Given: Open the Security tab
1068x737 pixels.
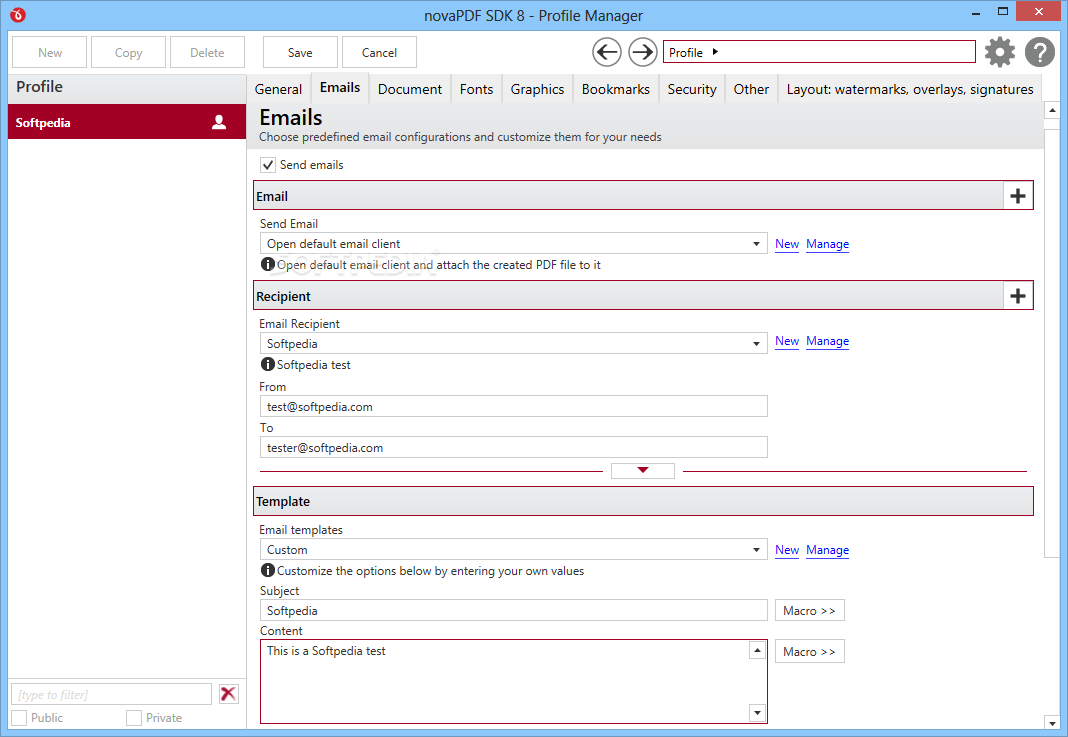Looking at the screenshot, I should [692, 89].
